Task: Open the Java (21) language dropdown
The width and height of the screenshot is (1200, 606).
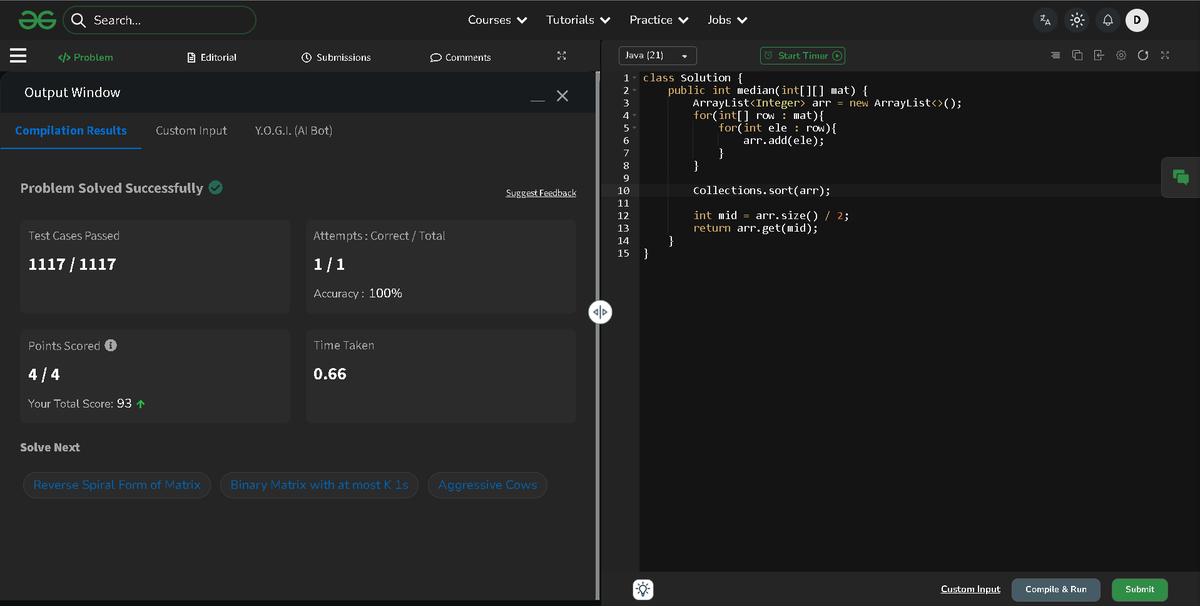Action: tap(657, 56)
